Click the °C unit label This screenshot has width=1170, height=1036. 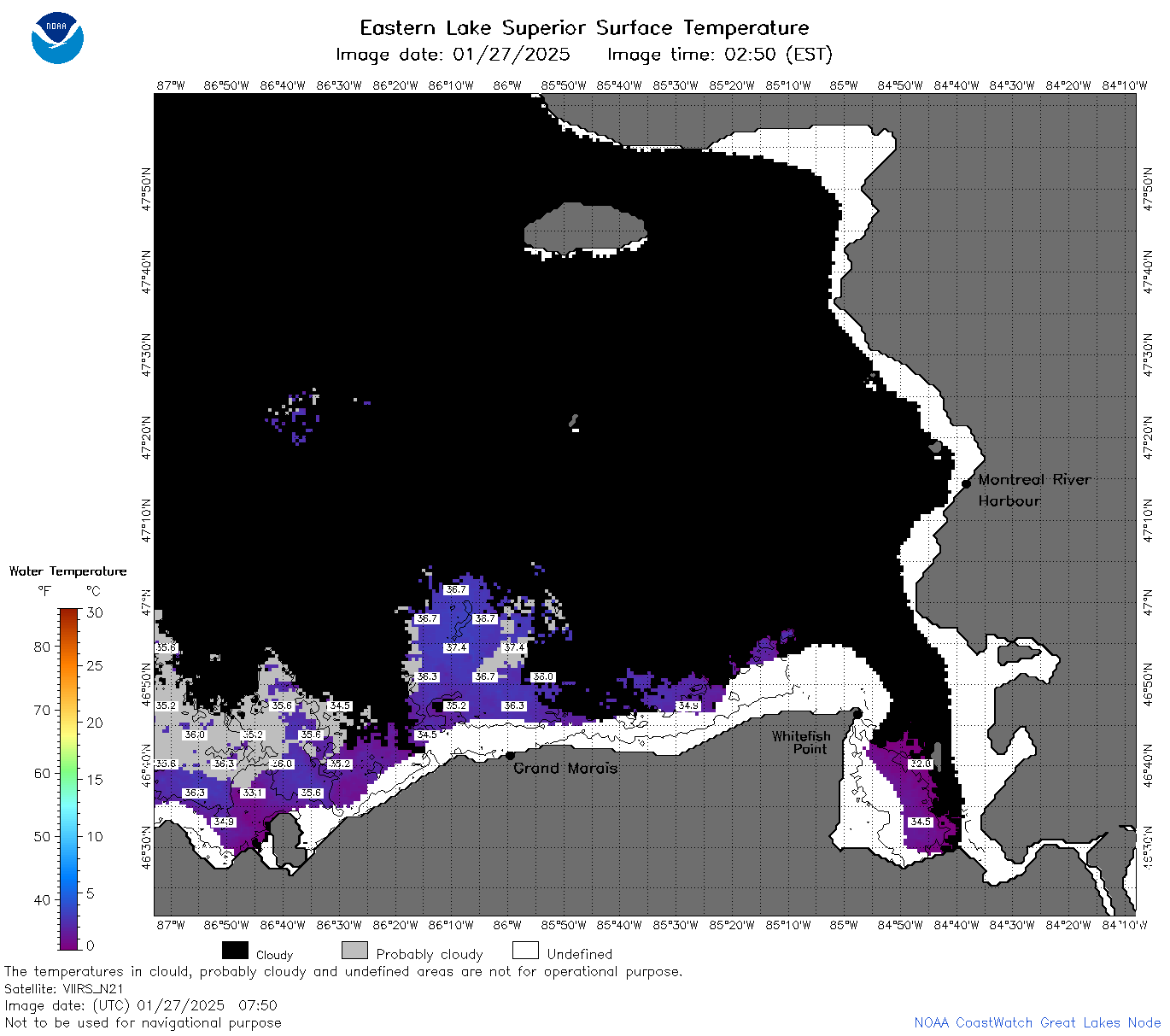tap(93, 591)
